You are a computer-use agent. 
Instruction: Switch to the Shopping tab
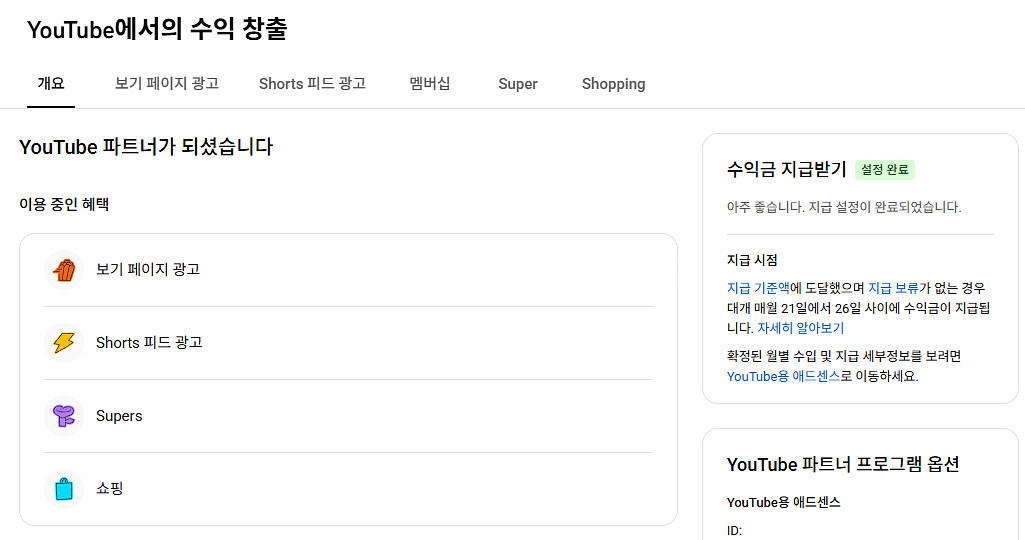point(613,84)
